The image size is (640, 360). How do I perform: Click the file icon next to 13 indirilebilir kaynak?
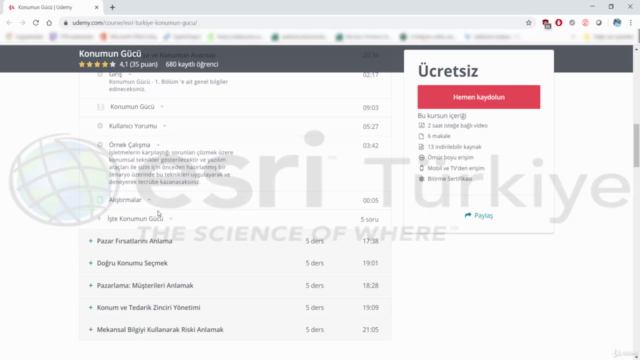(x=421, y=147)
